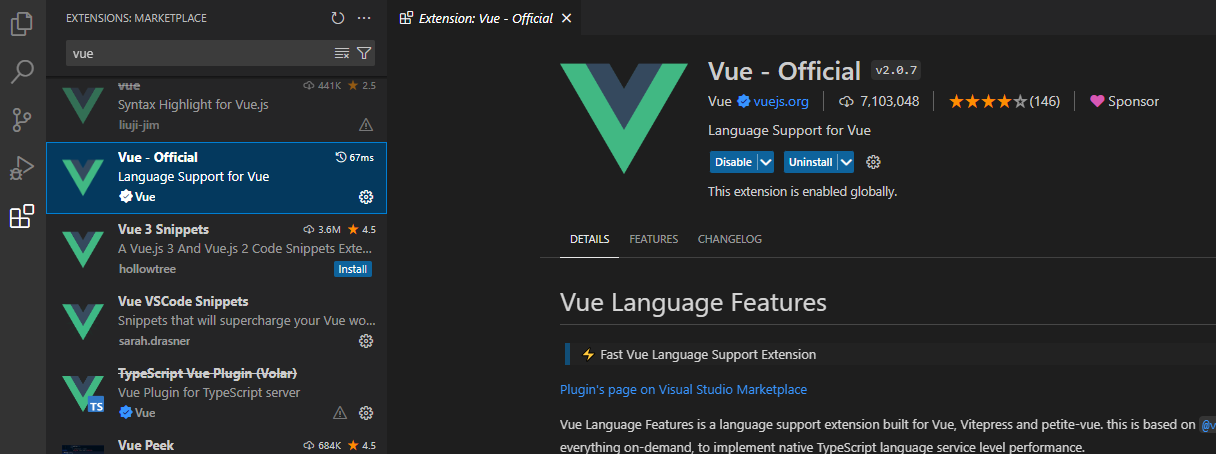The image size is (1216, 454).
Task: Select the Vue Peek extension row
Action: point(216,443)
